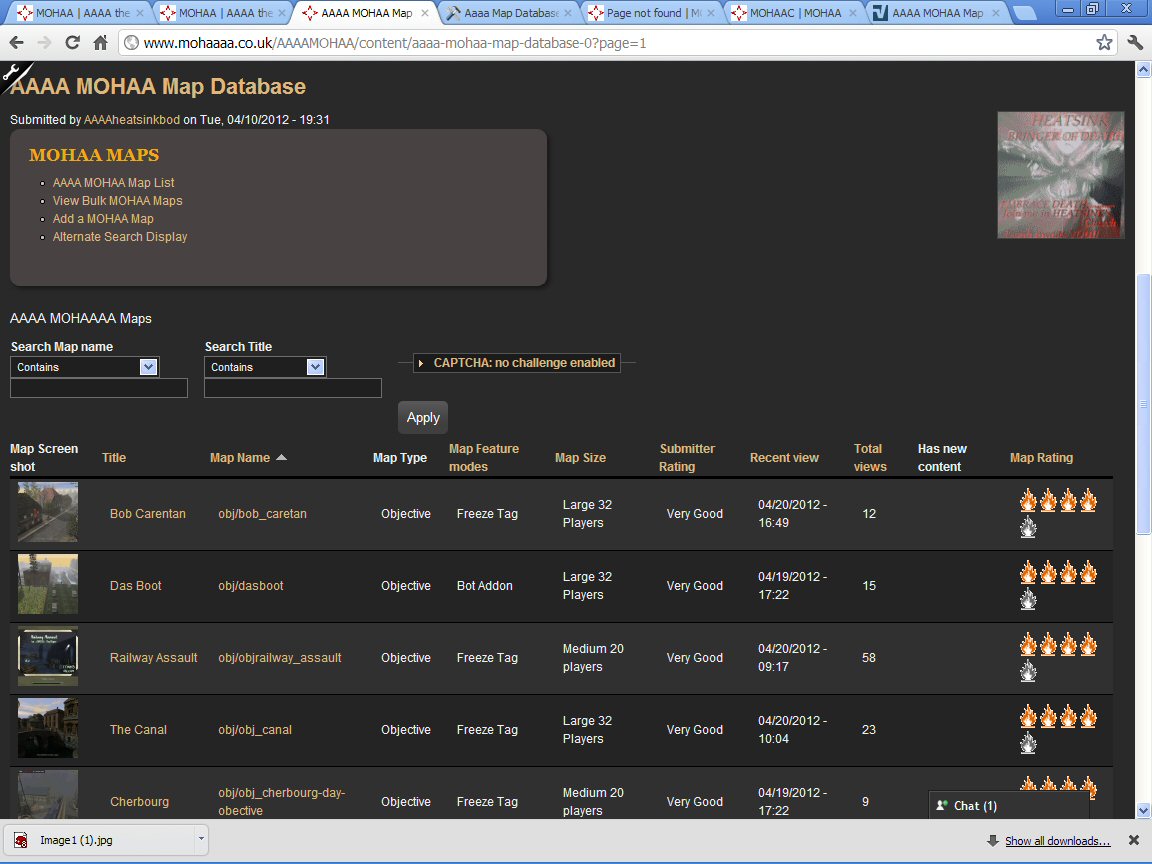Open Search Title Contains dropdown
Screen dimensions: 1152x864
click(x=315, y=367)
